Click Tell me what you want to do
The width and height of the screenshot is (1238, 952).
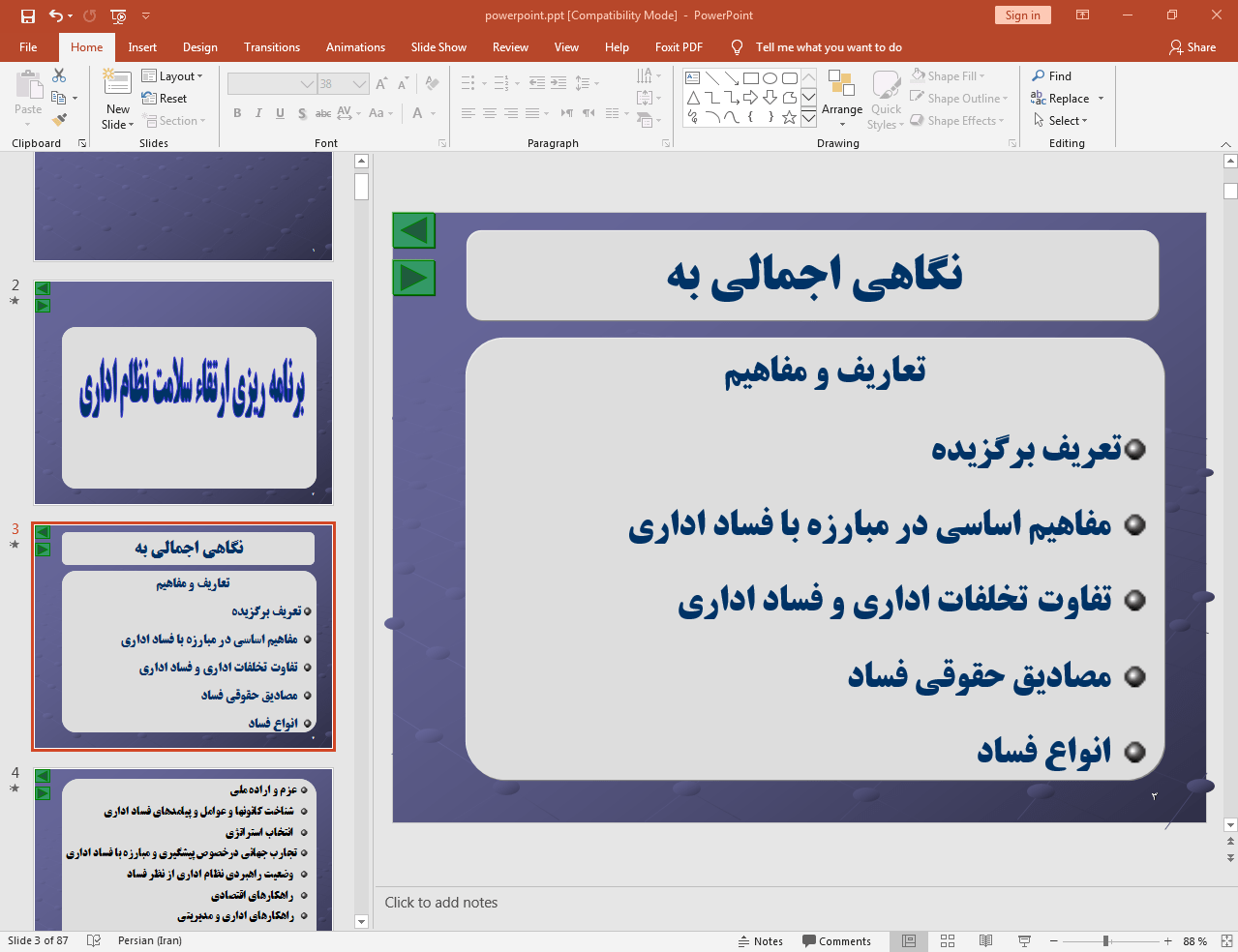coord(829,47)
